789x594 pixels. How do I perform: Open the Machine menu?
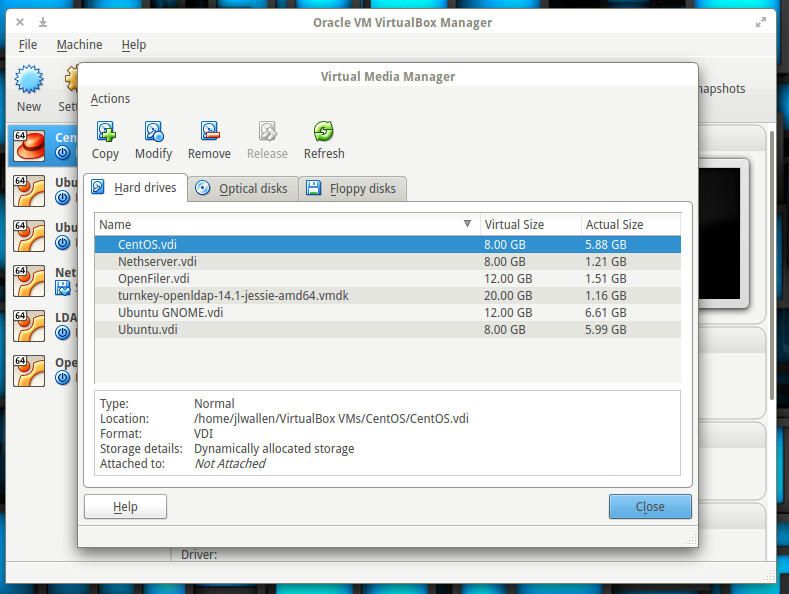pos(80,45)
